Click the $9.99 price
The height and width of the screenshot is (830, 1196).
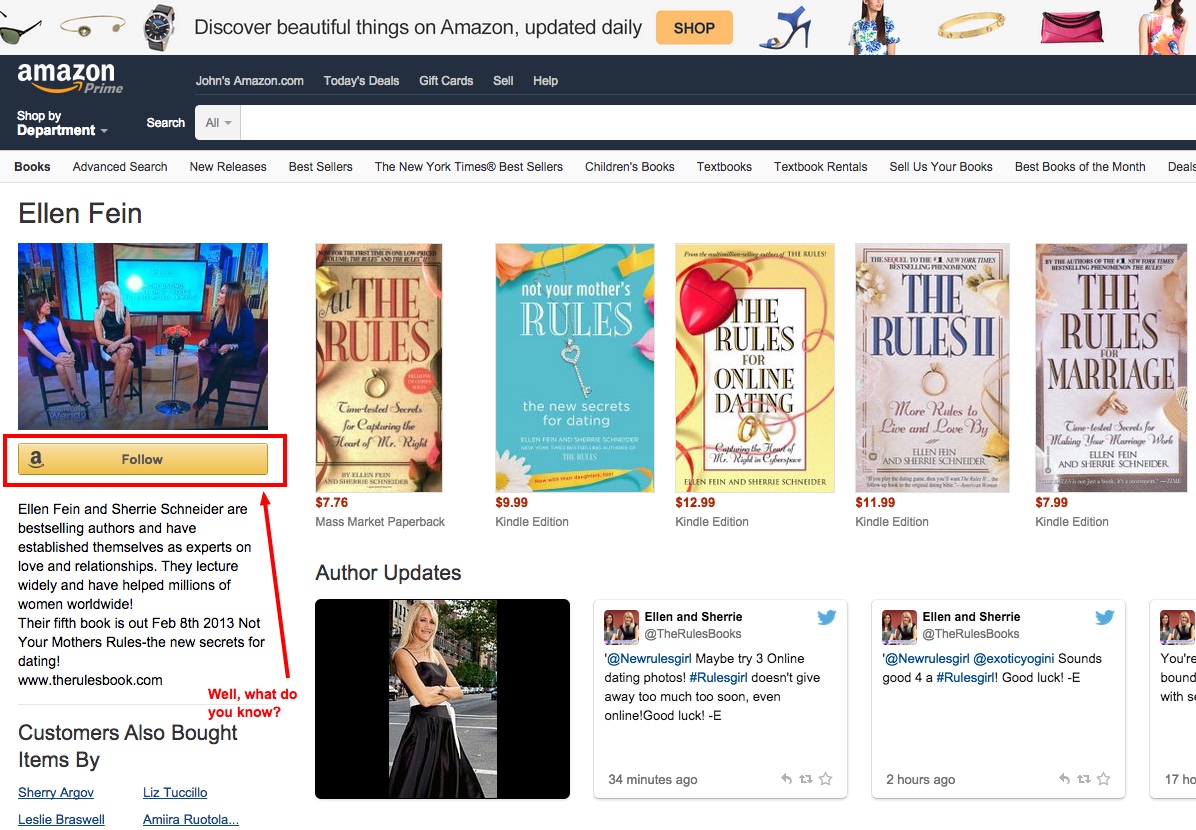tap(512, 503)
